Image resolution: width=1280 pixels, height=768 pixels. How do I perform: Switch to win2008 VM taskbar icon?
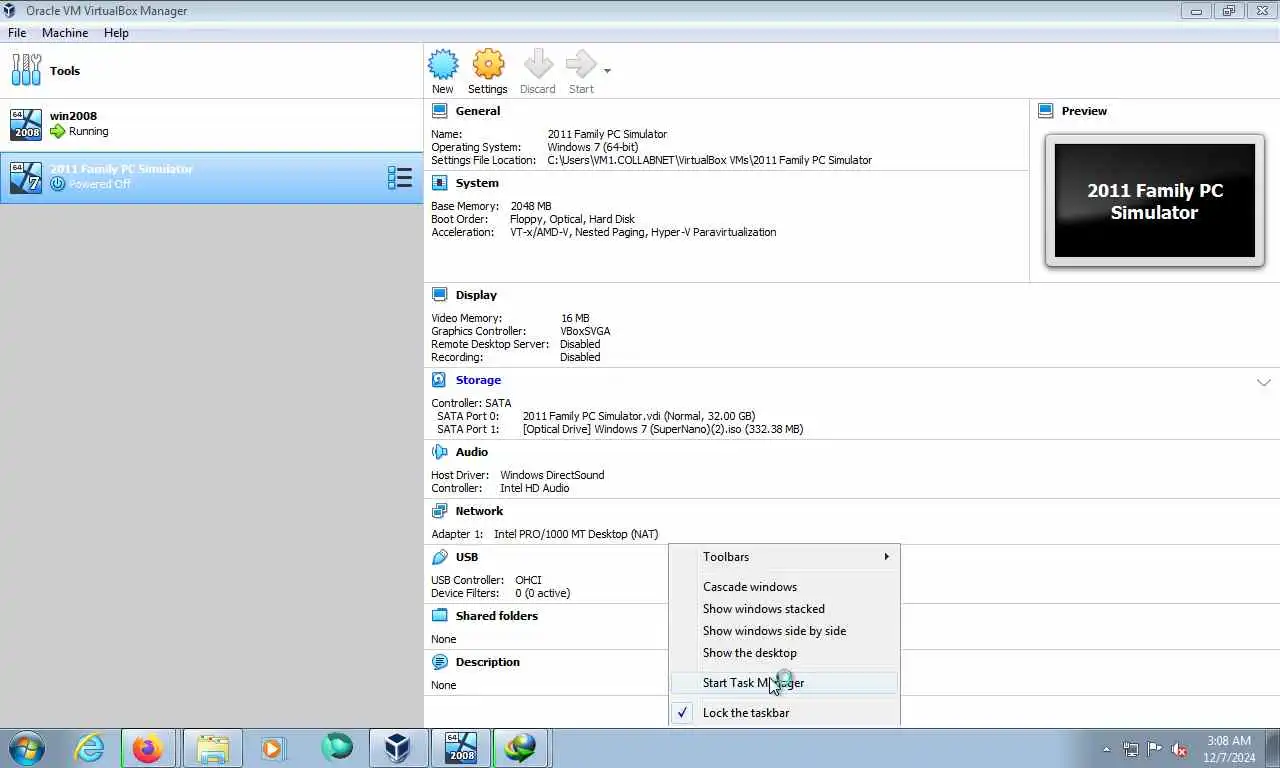tap(460, 748)
